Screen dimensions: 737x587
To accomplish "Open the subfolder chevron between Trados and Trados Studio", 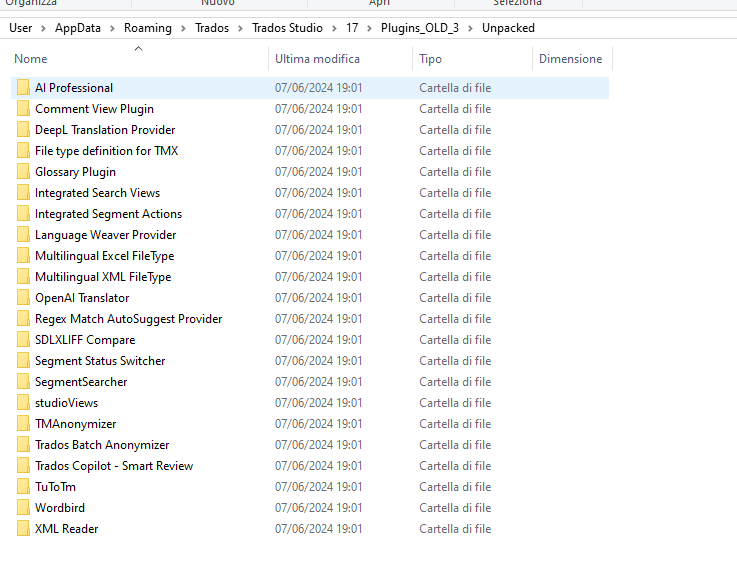I will tap(240, 28).
